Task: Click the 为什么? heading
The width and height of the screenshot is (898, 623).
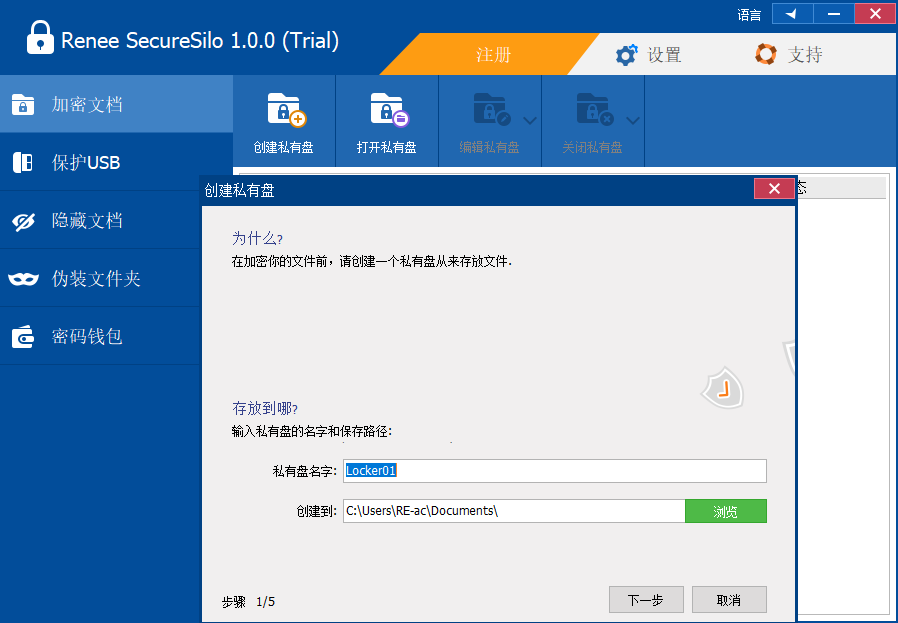Action: [x=257, y=238]
